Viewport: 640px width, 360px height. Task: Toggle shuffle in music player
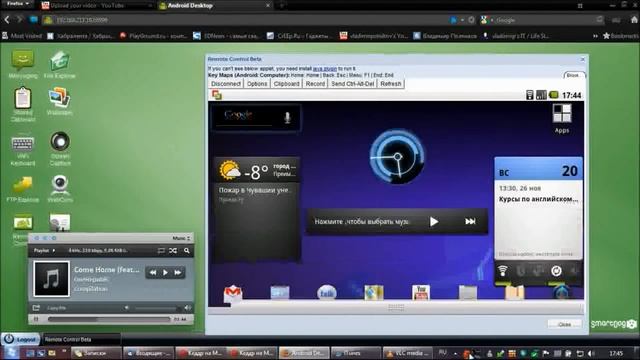click(x=173, y=251)
